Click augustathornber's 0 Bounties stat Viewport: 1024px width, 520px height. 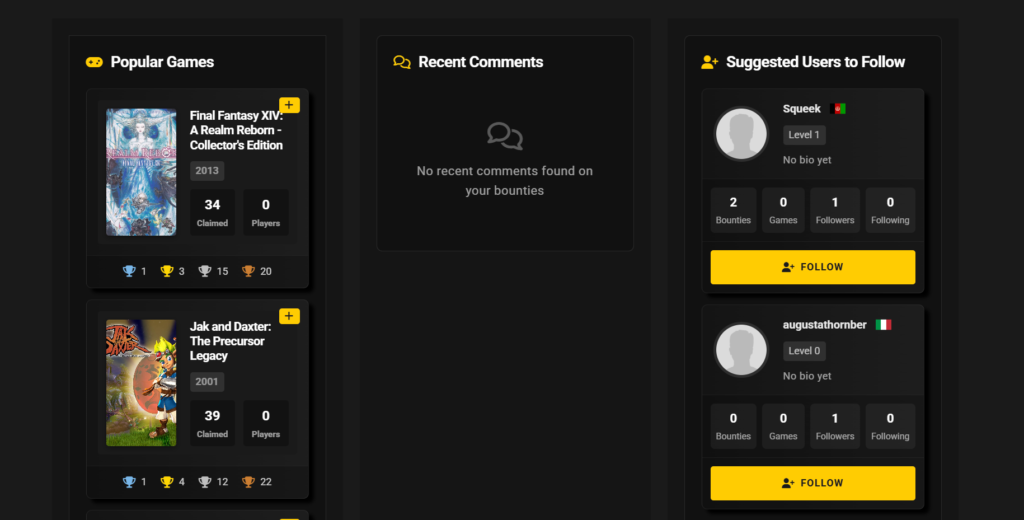[x=733, y=427]
